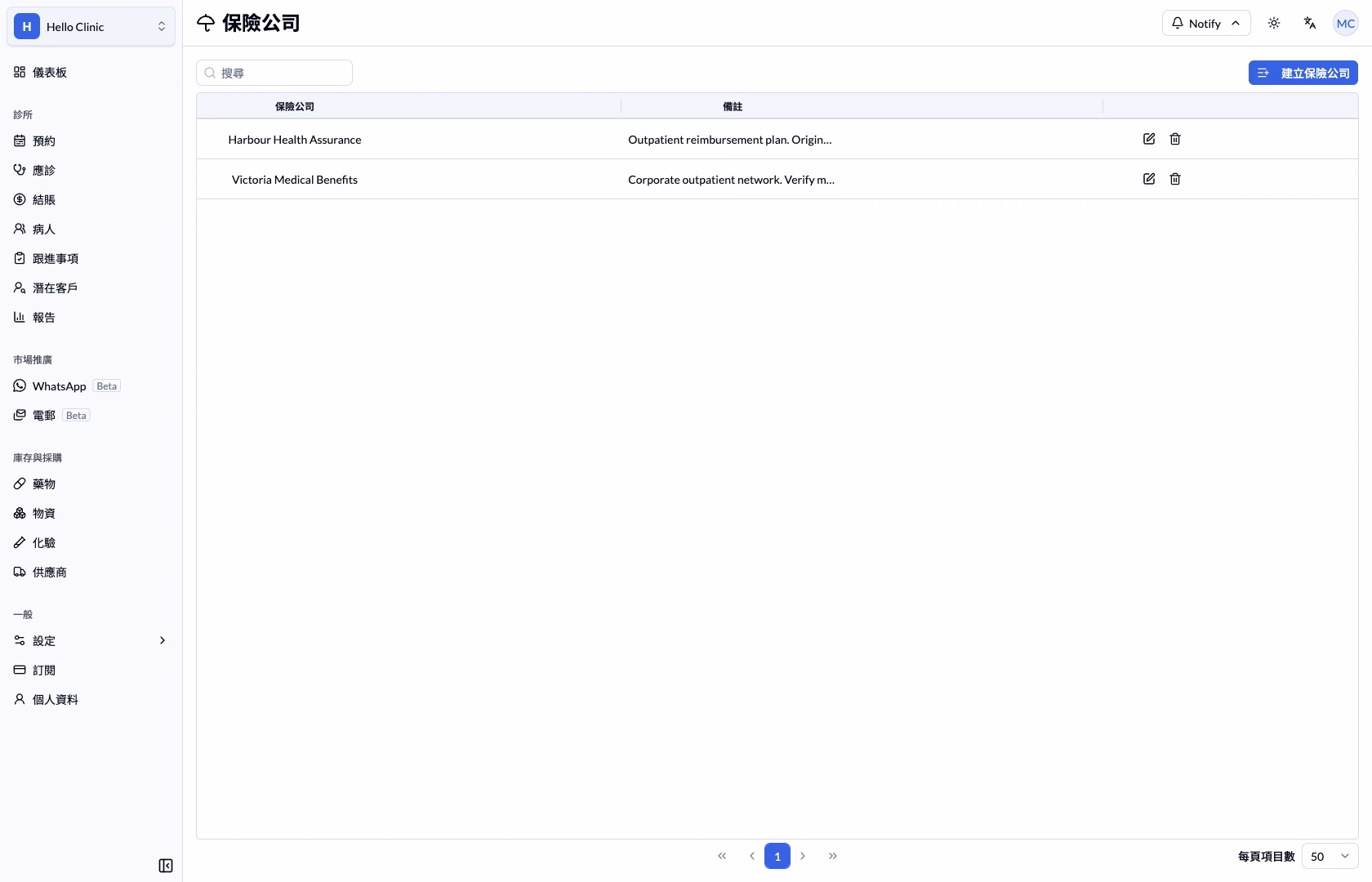Open 藥物 medications in sidebar

[x=91, y=483]
